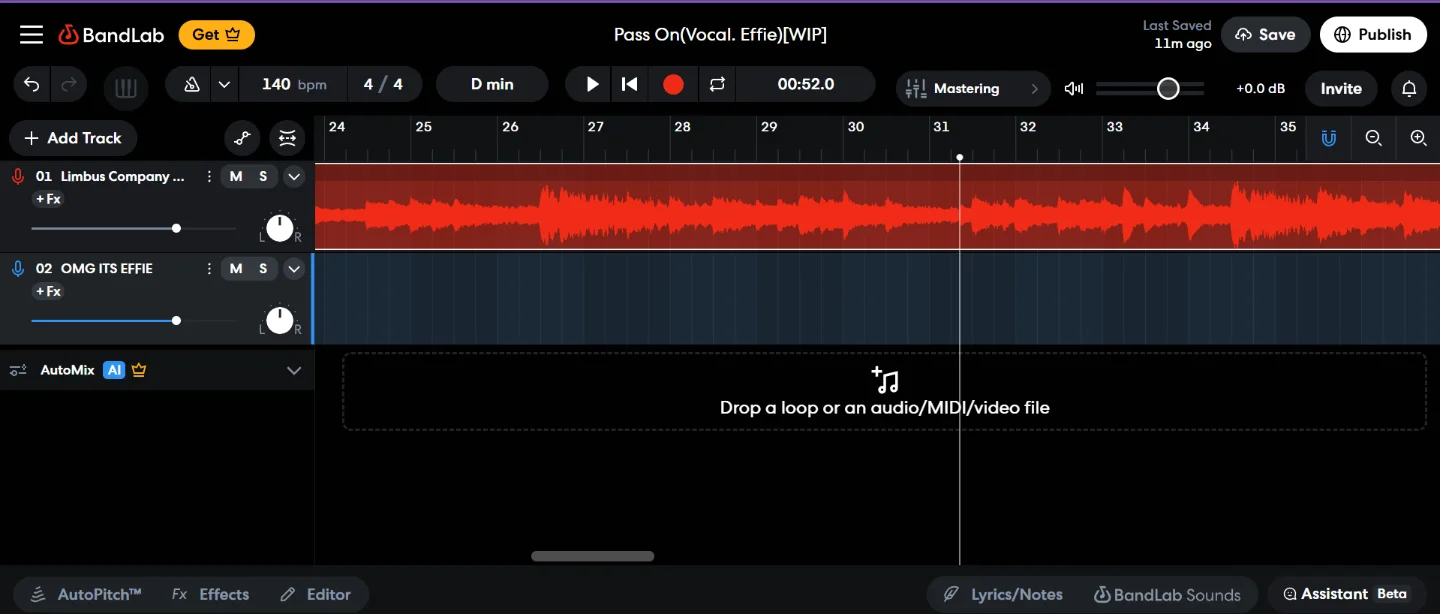Image resolution: width=1440 pixels, height=614 pixels.
Task: Click the 00:52.0 time display
Action: [x=805, y=84]
